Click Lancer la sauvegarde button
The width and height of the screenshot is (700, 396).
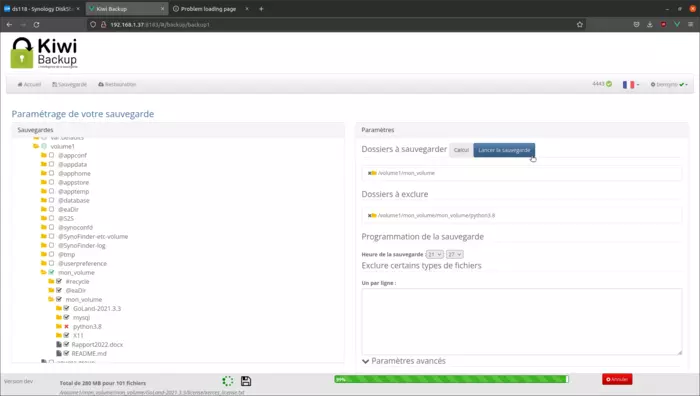(x=504, y=150)
